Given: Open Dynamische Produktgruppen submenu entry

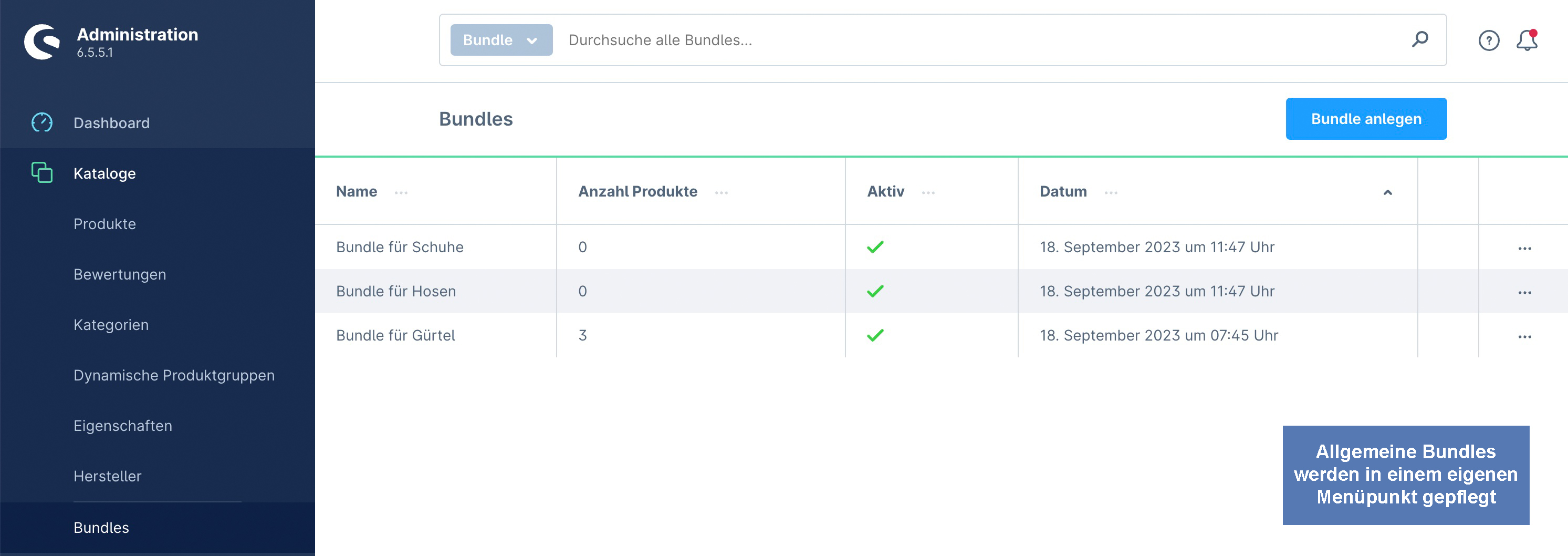Looking at the screenshot, I should 174,375.
